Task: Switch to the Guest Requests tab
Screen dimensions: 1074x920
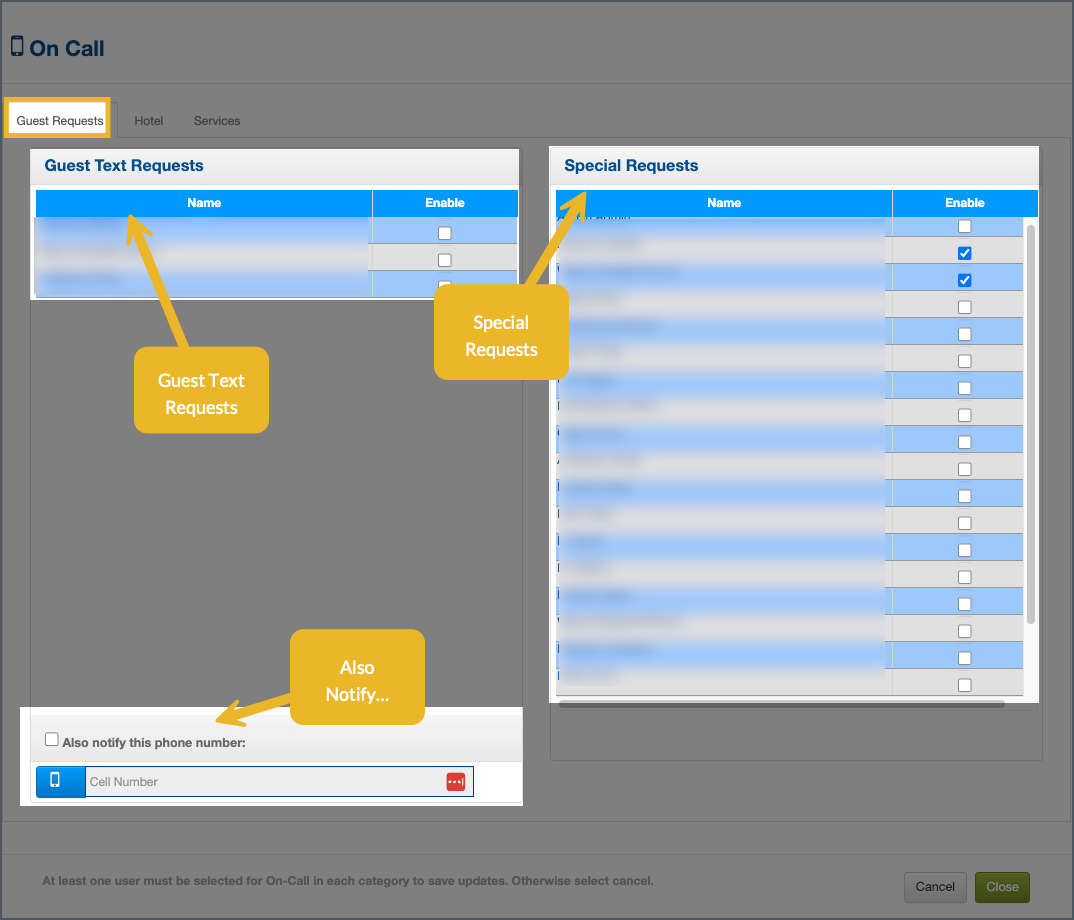Action: 60,120
